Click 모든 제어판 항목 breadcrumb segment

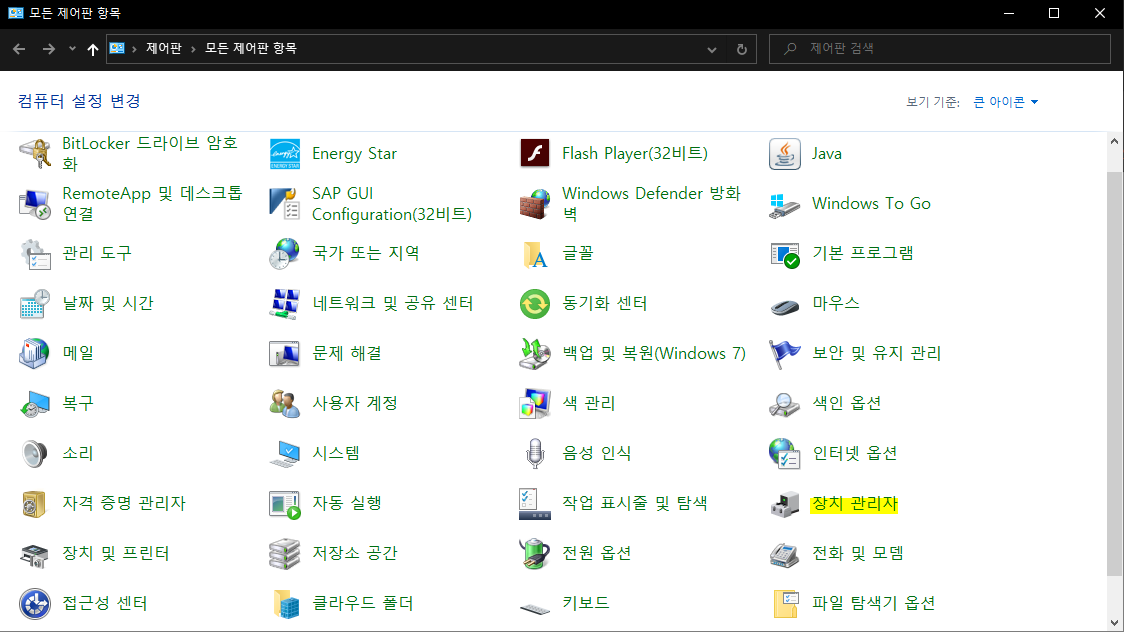point(251,48)
